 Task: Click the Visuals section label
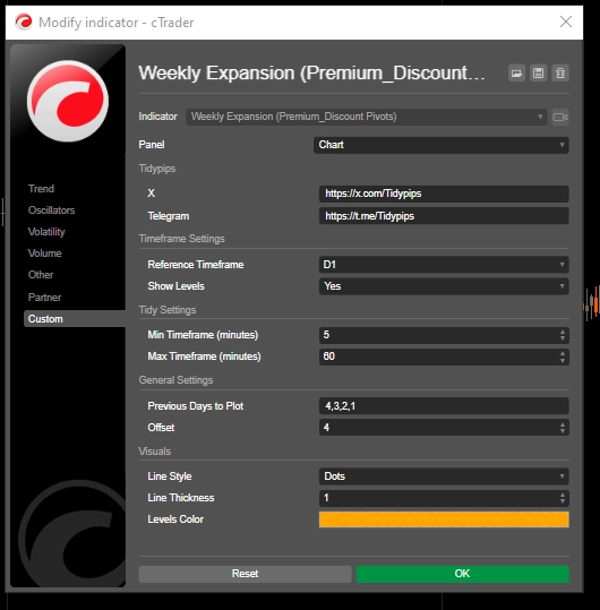pos(155,451)
